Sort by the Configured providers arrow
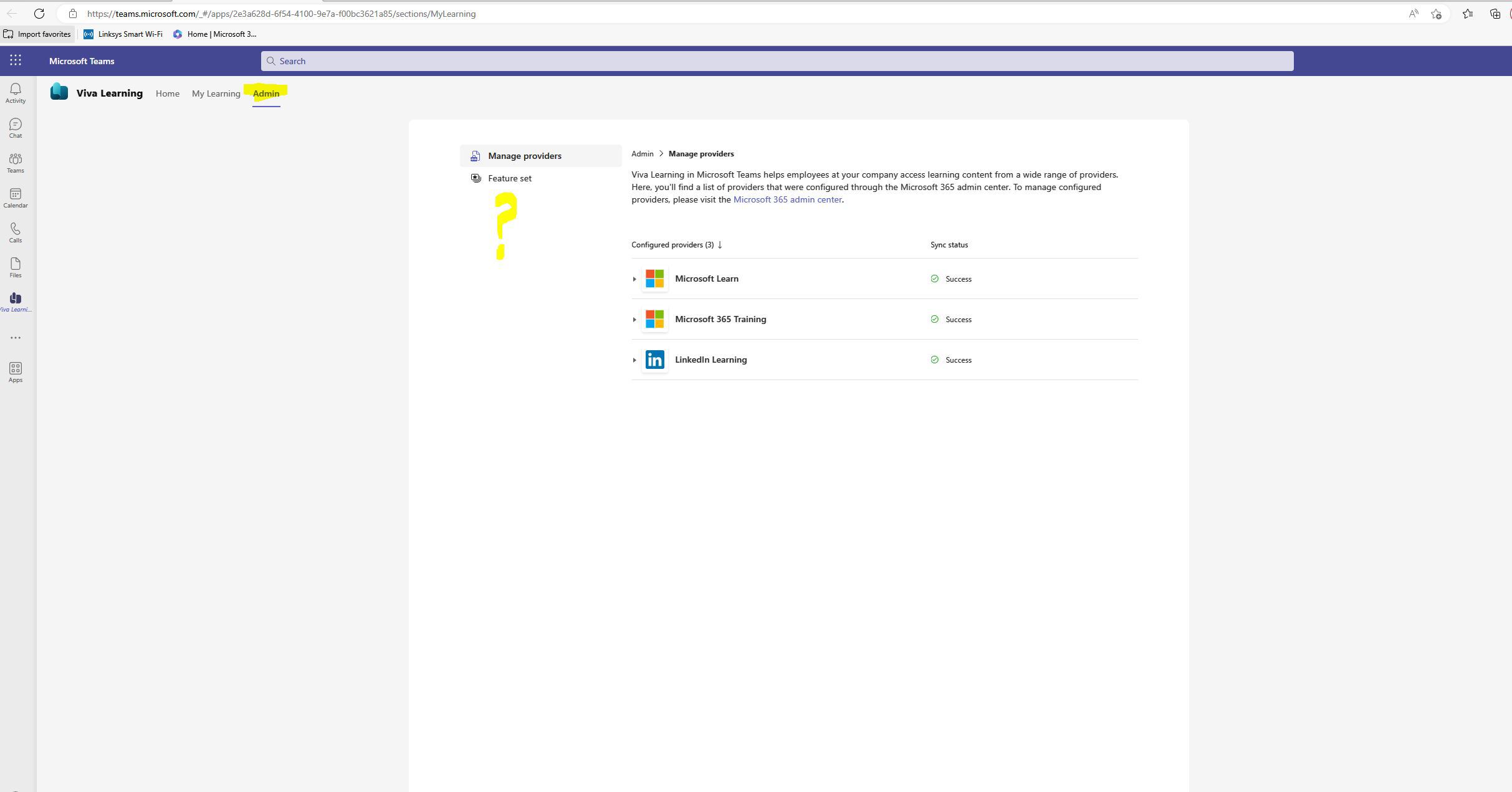The width and height of the screenshot is (1512, 792). (x=720, y=245)
